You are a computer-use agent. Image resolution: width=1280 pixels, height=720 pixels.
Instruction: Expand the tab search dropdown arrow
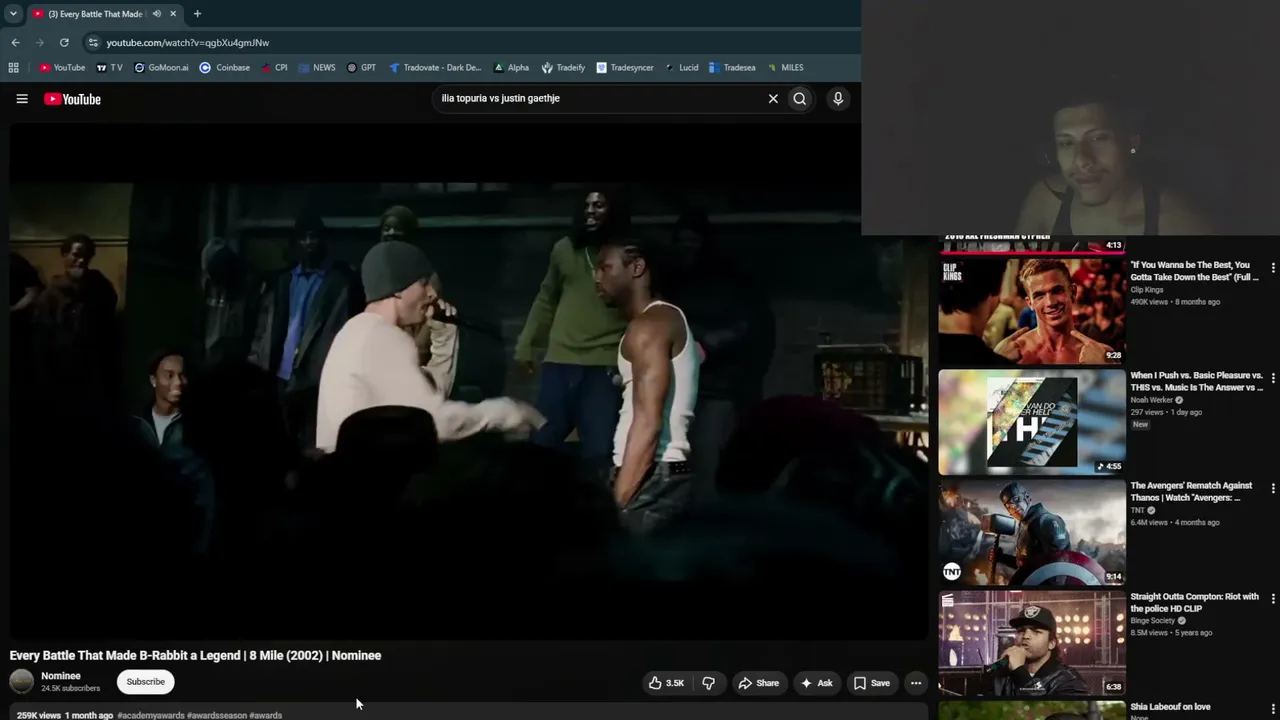[13, 14]
